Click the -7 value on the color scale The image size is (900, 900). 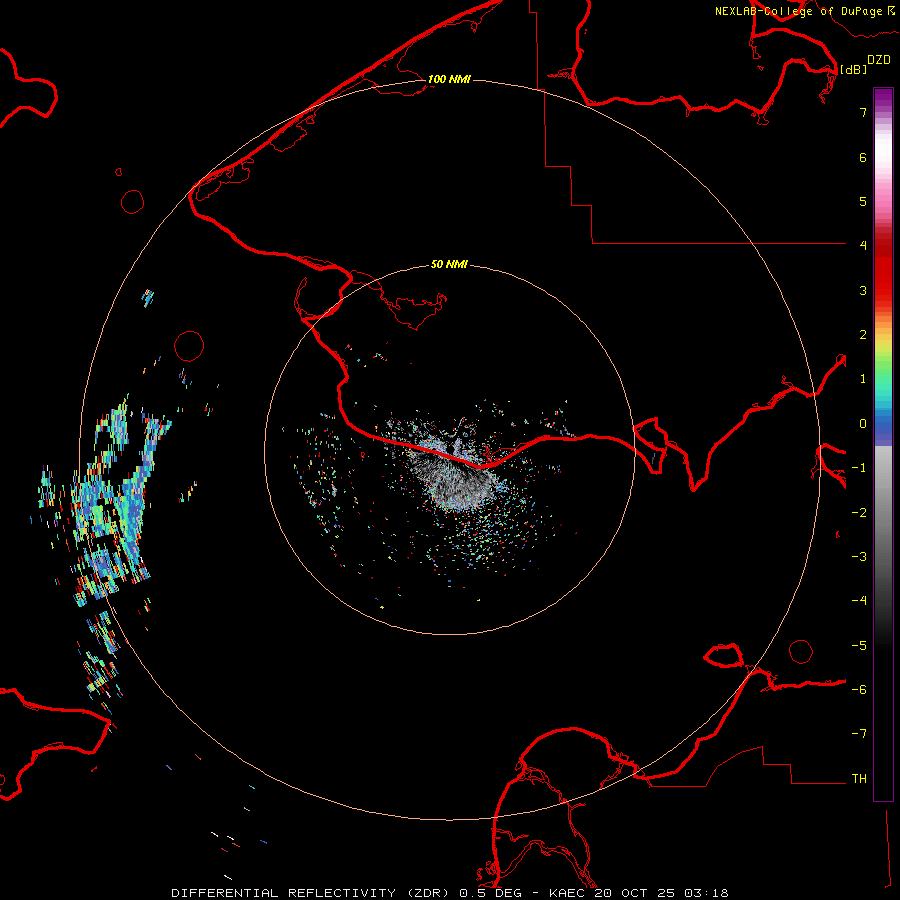(859, 734)
